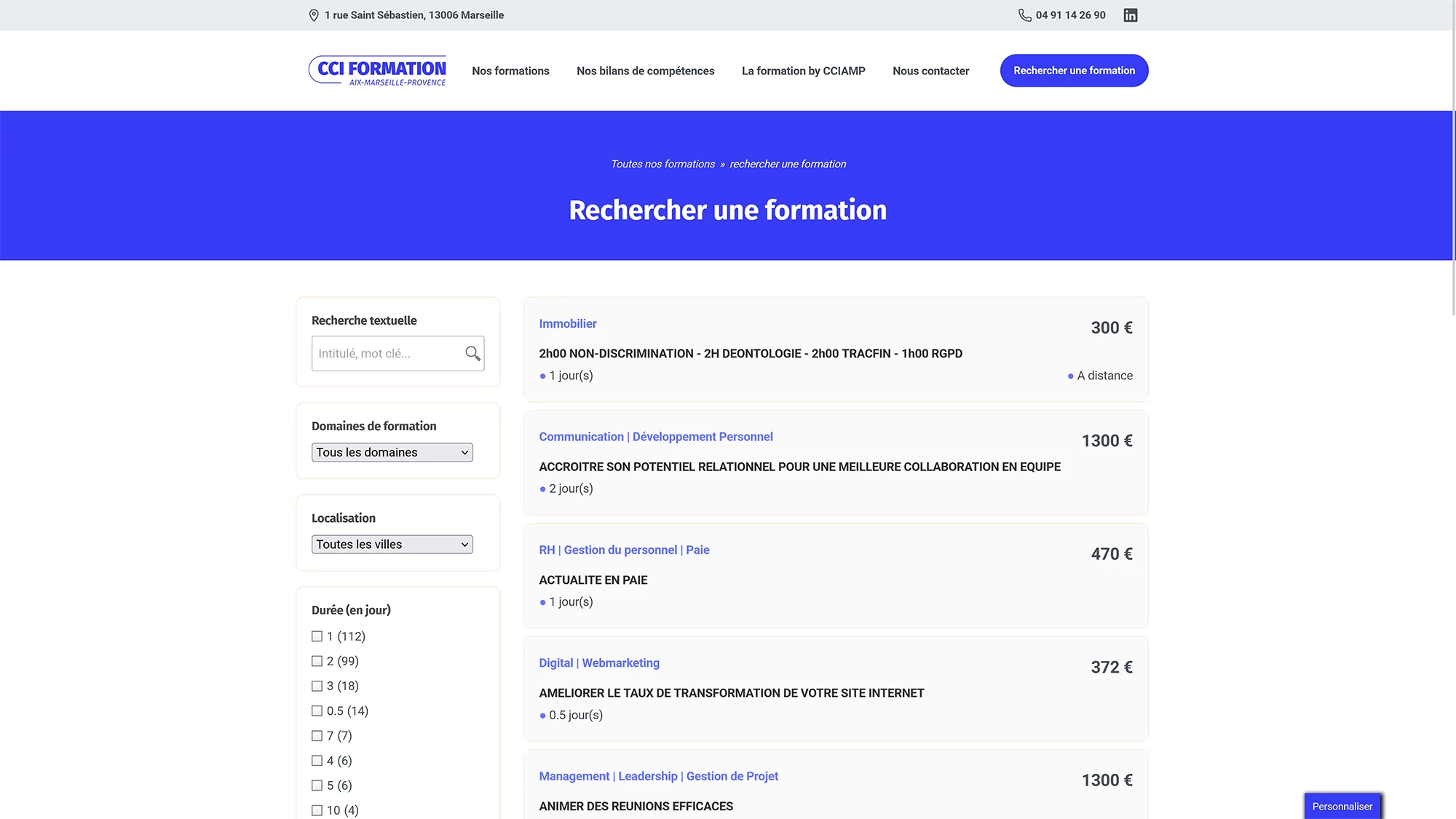Click the Personnaliser cookie button

click(1342, 806)
